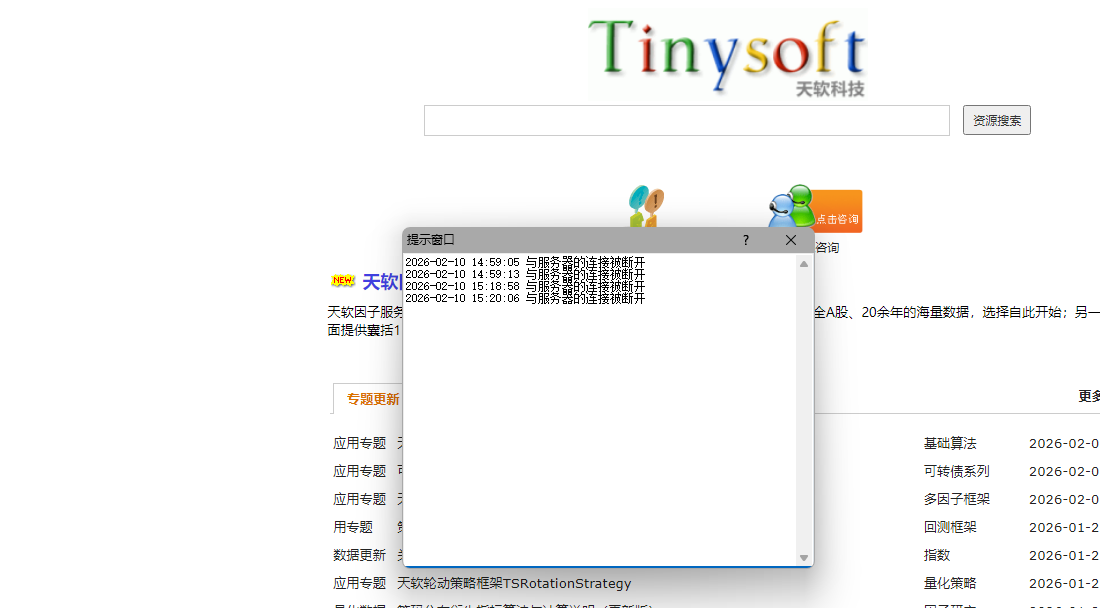Click the 提示窗口 title bar text
Screen dimensions: 1100x608
pos(431,240)
